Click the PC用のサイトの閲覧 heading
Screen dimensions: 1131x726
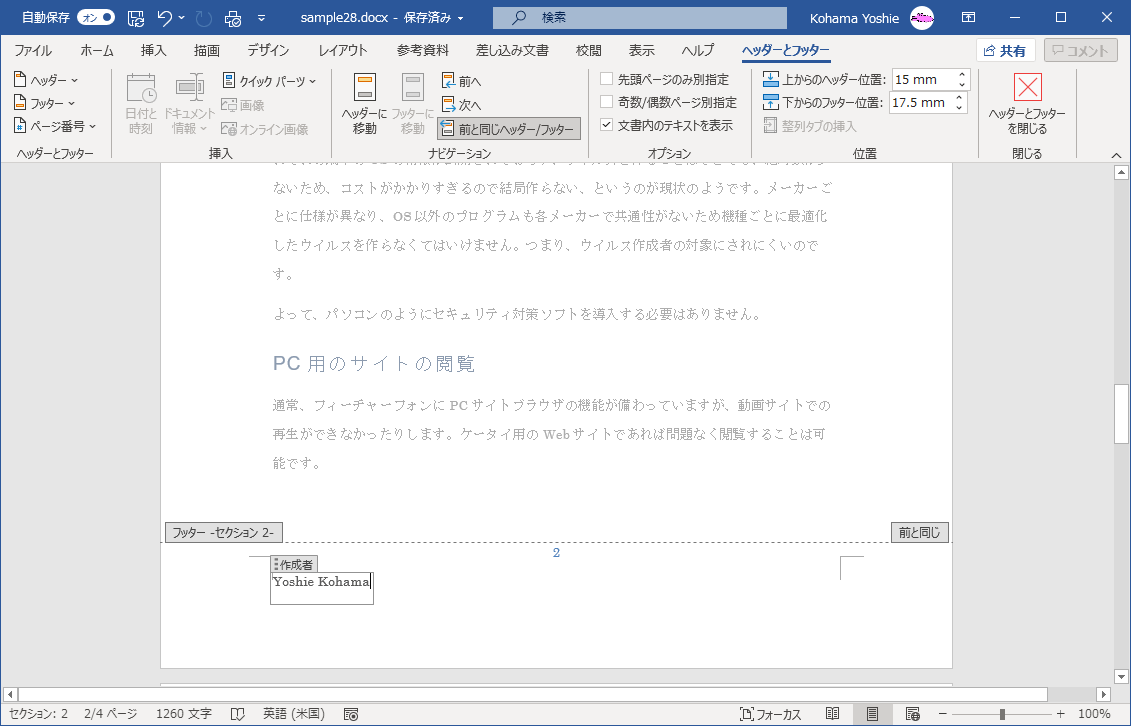pyautogui.click(x=374, y=363)
